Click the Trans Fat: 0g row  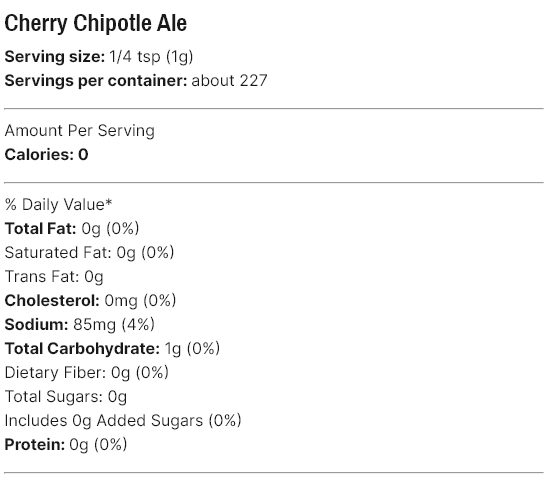click(54, 277)
